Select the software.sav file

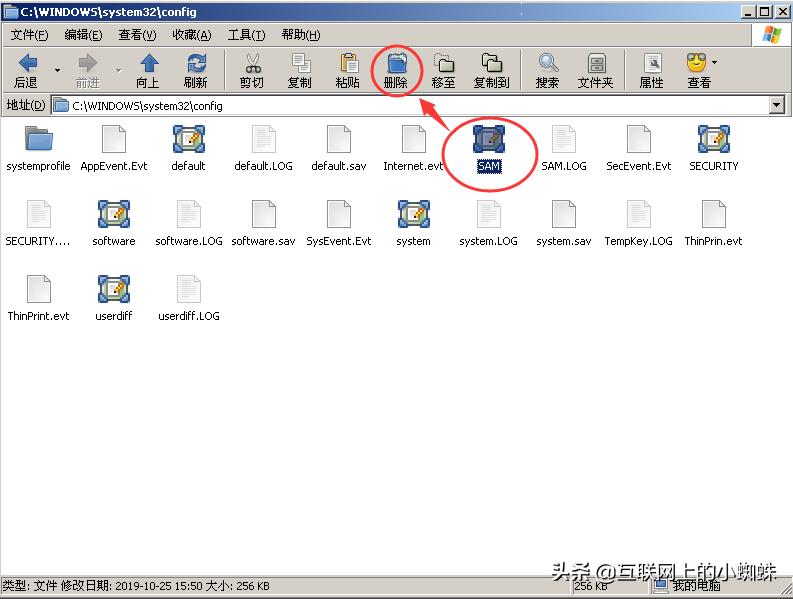[263, 224]
